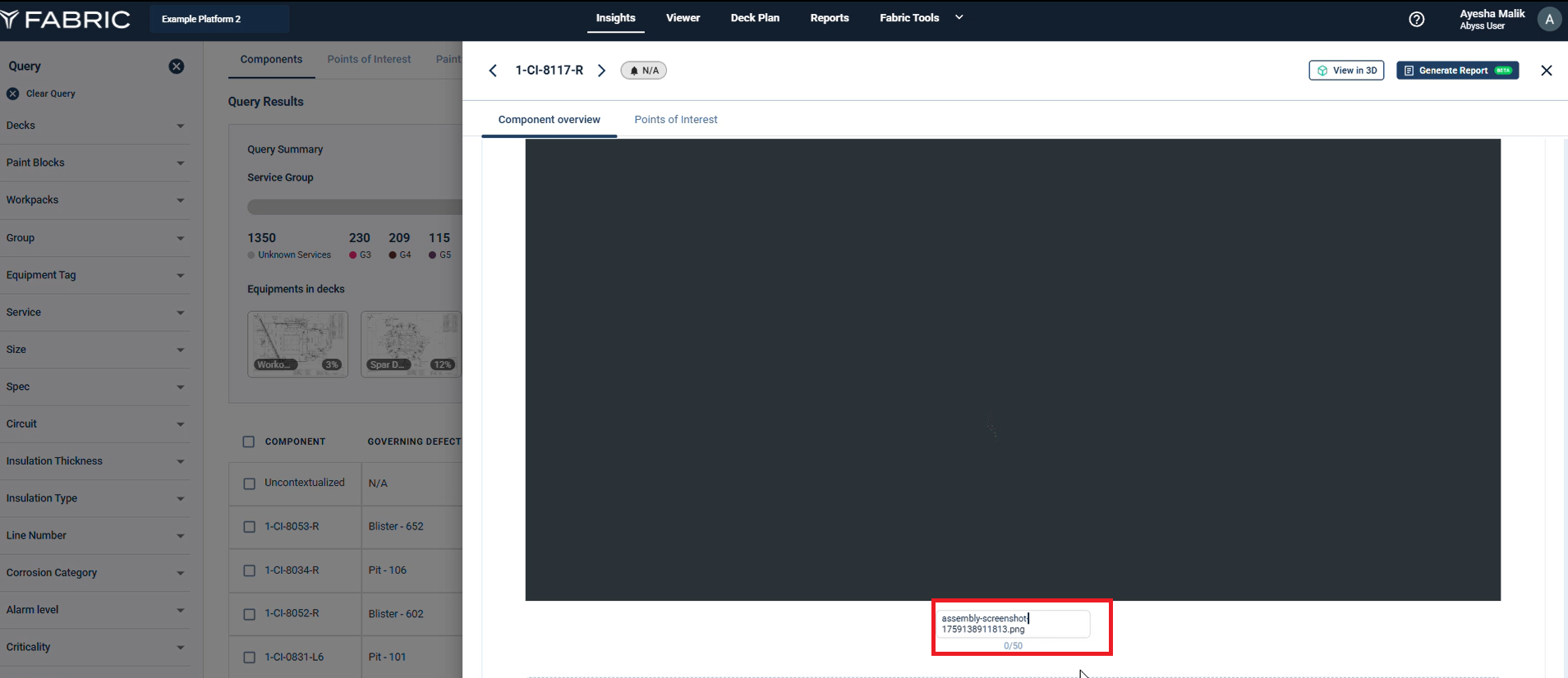This screenshot has height=678, width=1568.
Task: Click the Clear Query x icon
Action: point(13,94)
